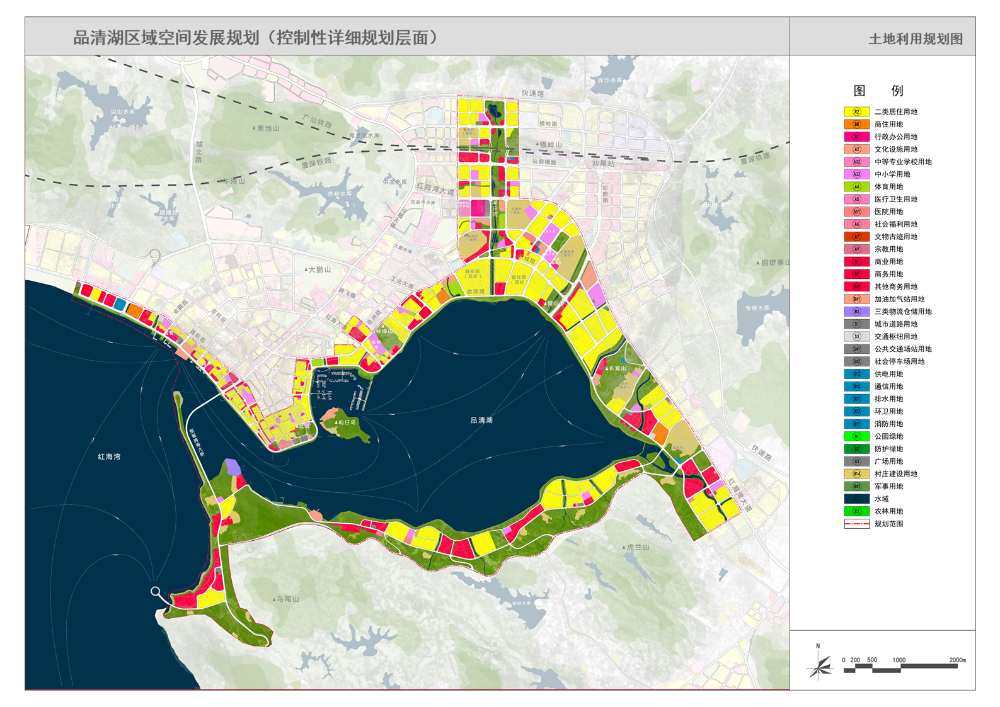Click the 鸟尾山 mountain label
The image size is (1000, 707).
(x=288, y=599)
